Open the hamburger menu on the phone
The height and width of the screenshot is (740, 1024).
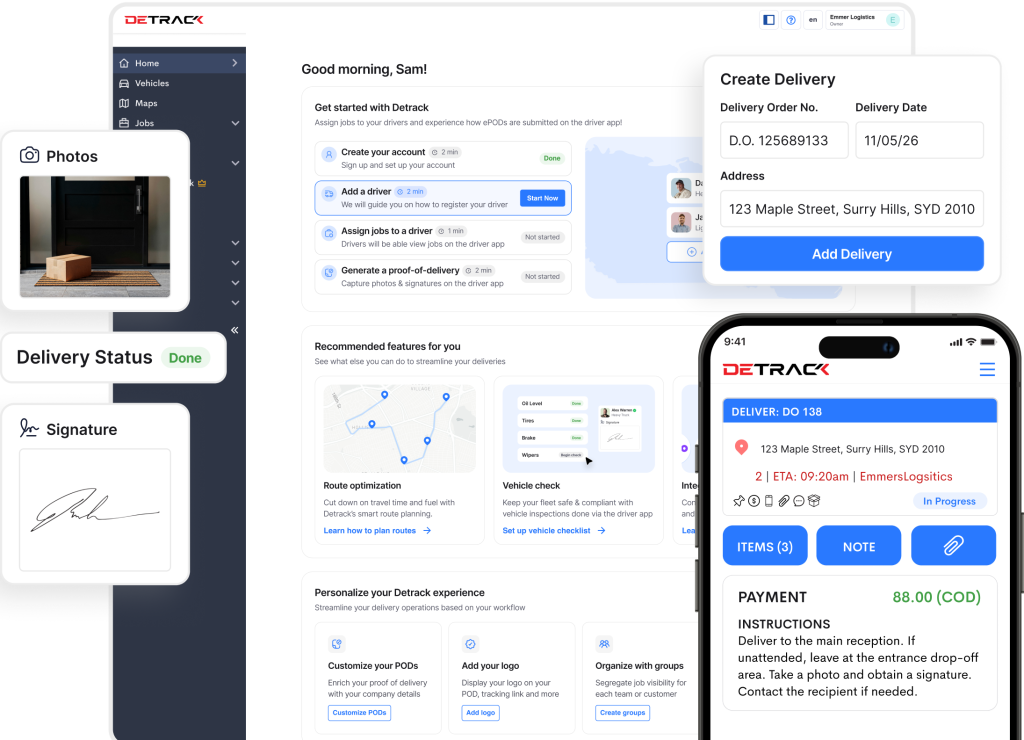(987, 370)
